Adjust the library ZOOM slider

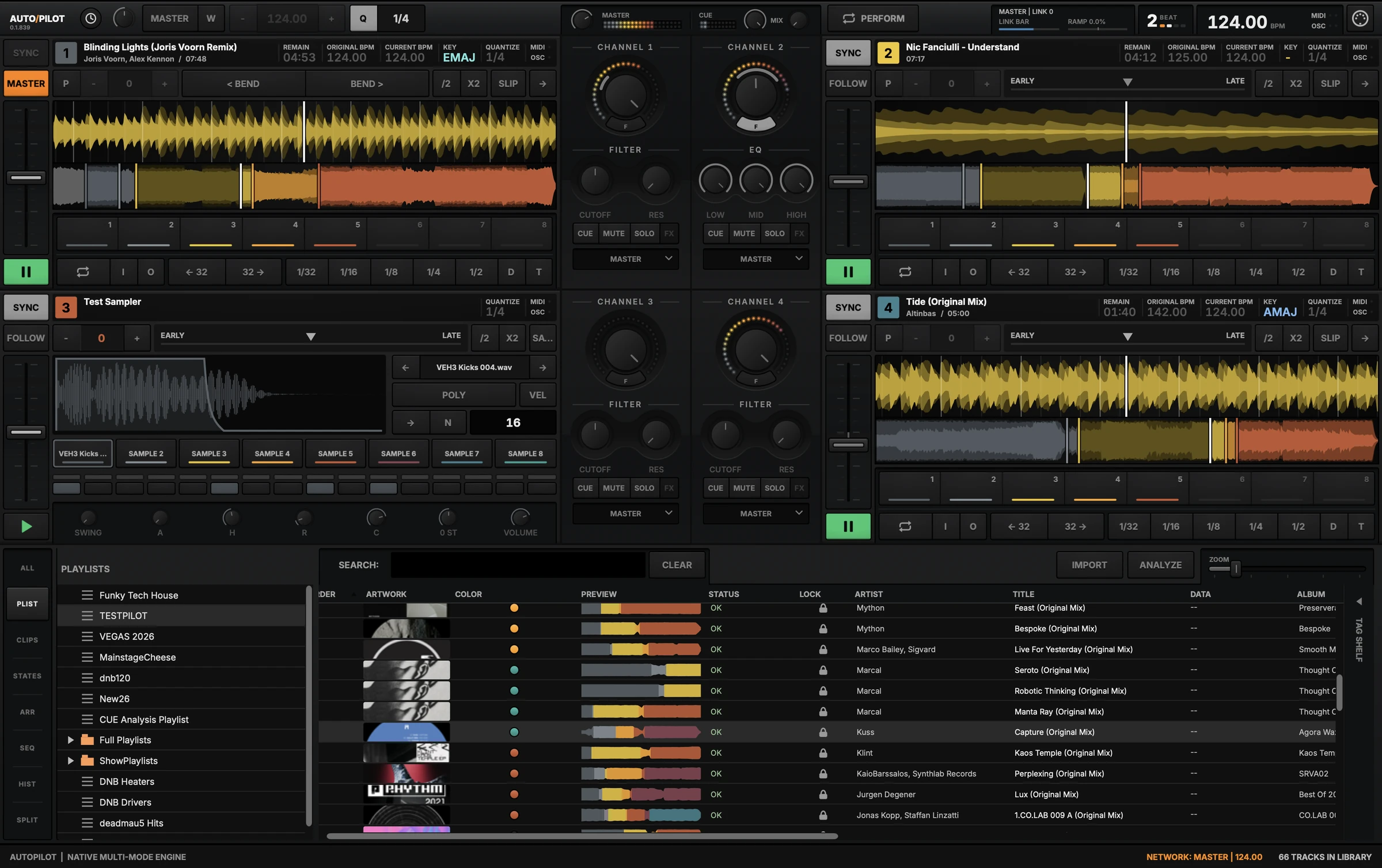coord(1235,569)
